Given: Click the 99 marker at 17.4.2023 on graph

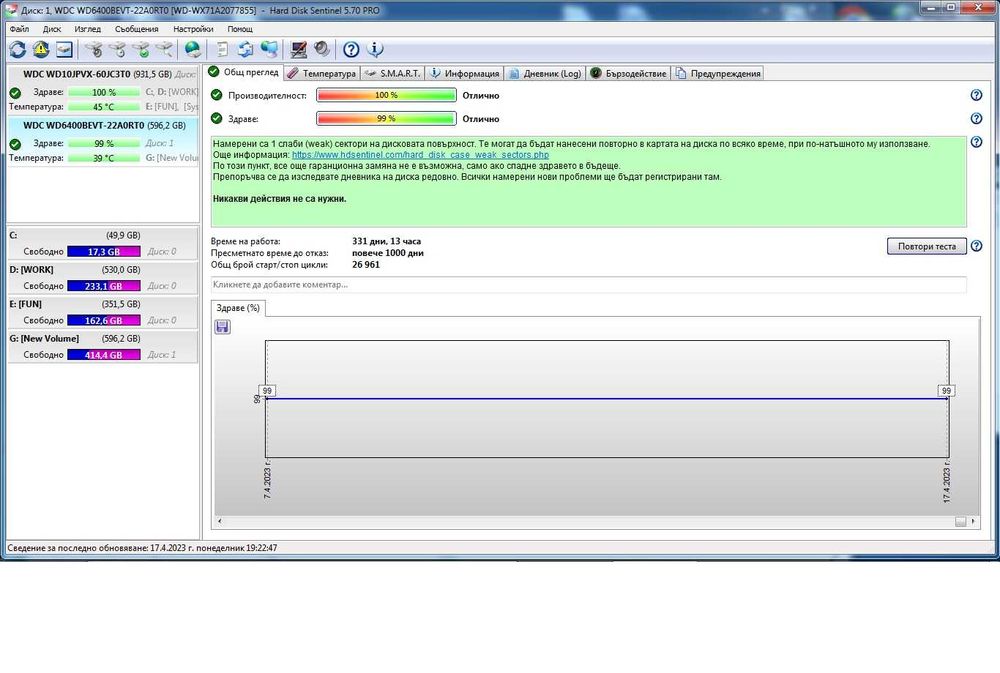Looking at the screenshot, I should tap(946, 390).
